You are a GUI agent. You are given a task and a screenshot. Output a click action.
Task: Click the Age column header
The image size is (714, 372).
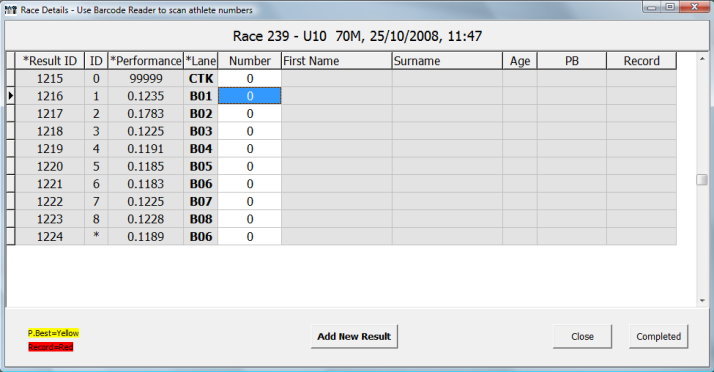520,61
